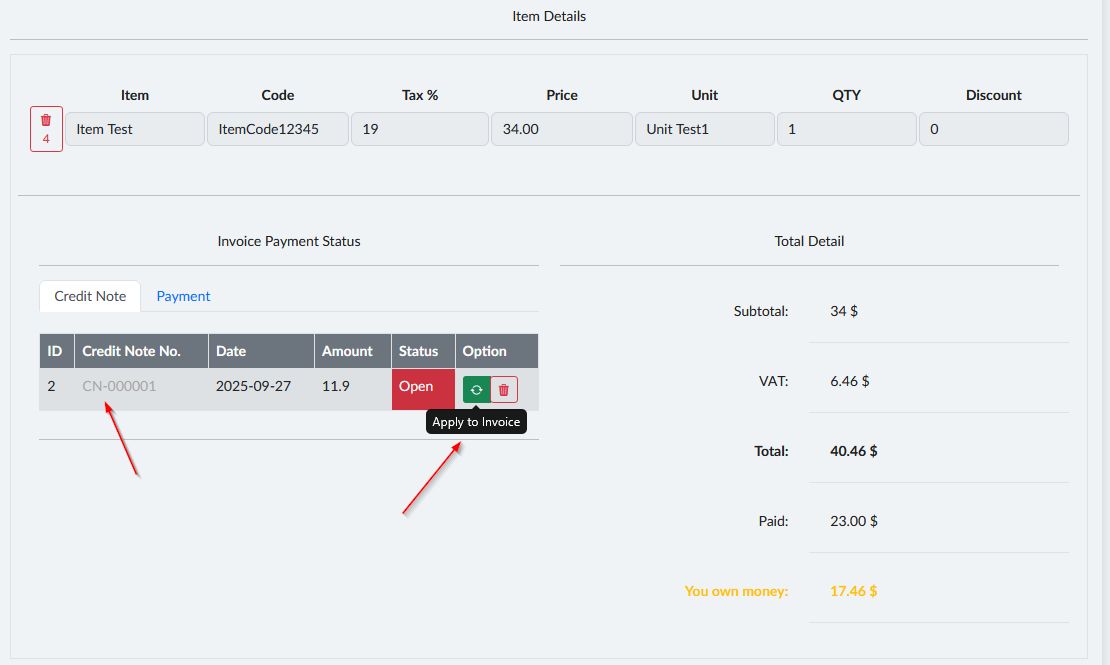Click the Discount input field
This screenshot has height=665, width=1110.
click(x=993, y=129)
